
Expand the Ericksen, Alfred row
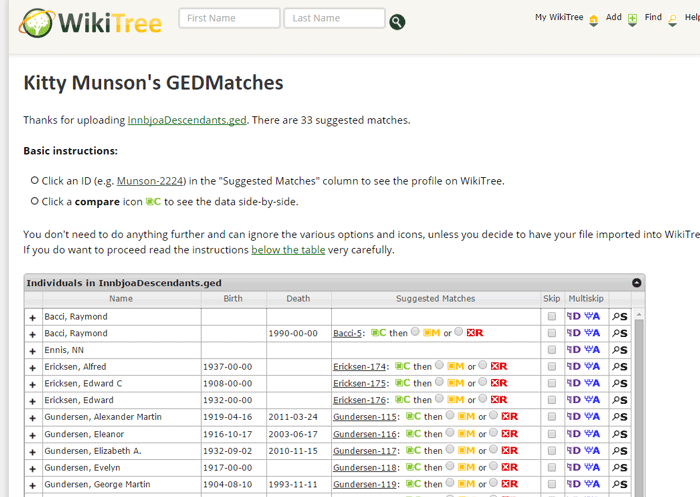point(32,368)
